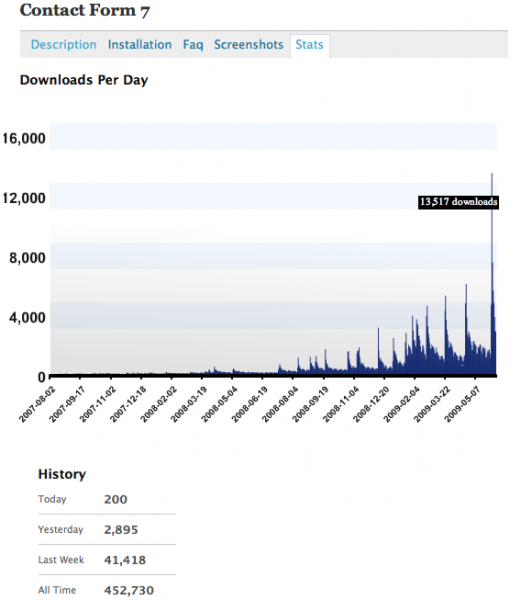Screen dimensions: 521x600
Task: Click the Downloads Per Day heading
Action: click(x=84, y=80)
